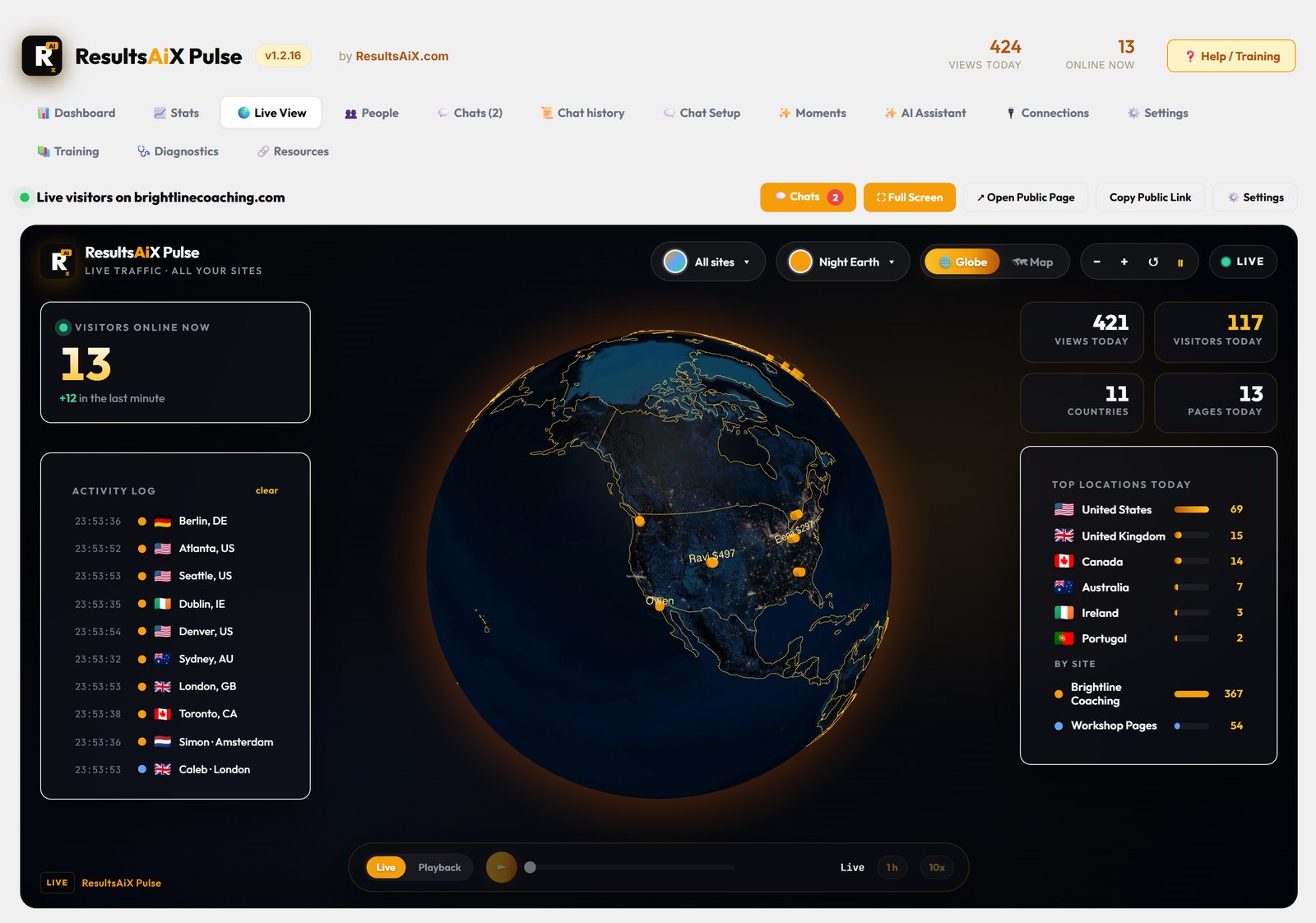This screenshot has height=923, width=1316.
Task: Click the Sydney, AU activity log entry
Action: (175, 659)
